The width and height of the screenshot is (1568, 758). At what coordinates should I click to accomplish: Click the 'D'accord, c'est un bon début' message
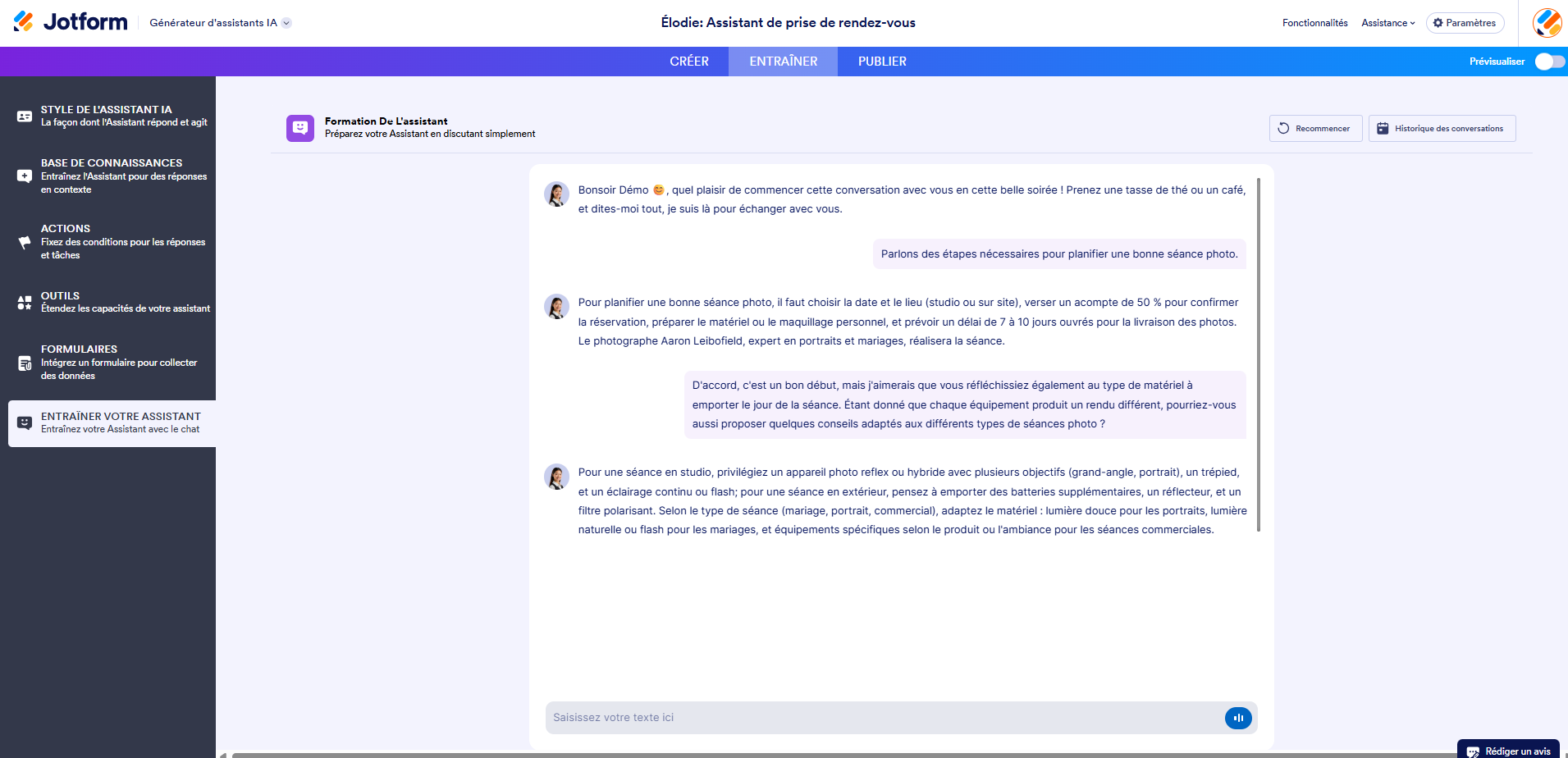coord(965,404)
